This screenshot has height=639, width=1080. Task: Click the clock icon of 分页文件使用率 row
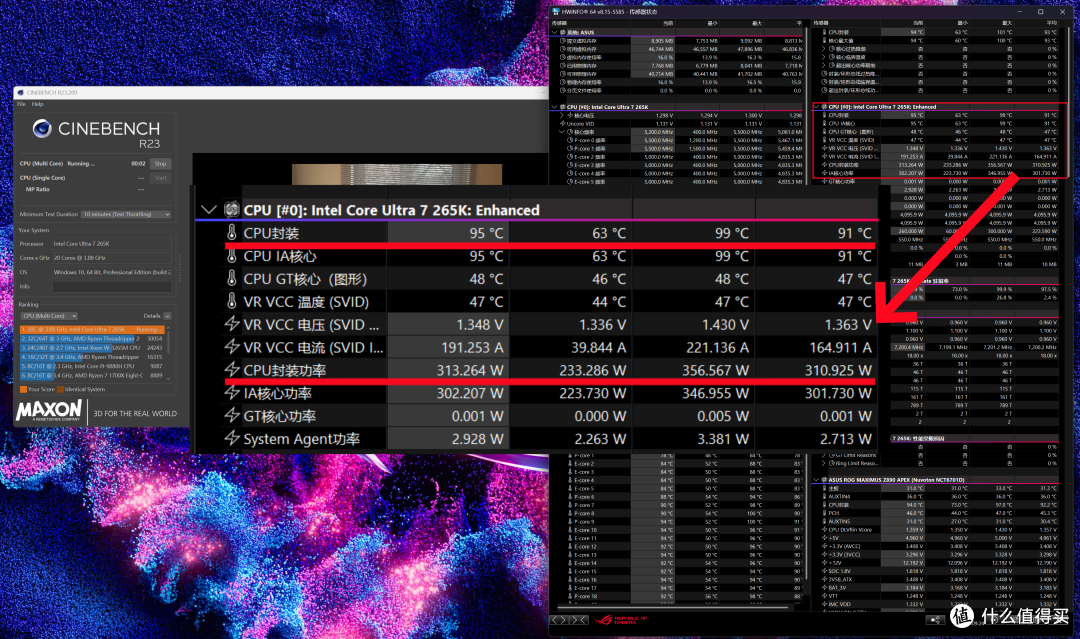[563, 90]
